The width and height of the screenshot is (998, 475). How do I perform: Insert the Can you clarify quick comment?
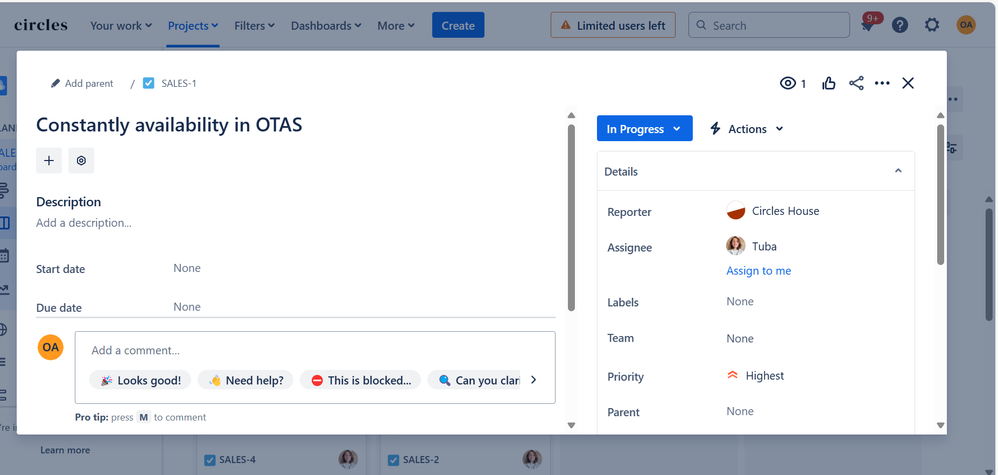click(474, 380)
